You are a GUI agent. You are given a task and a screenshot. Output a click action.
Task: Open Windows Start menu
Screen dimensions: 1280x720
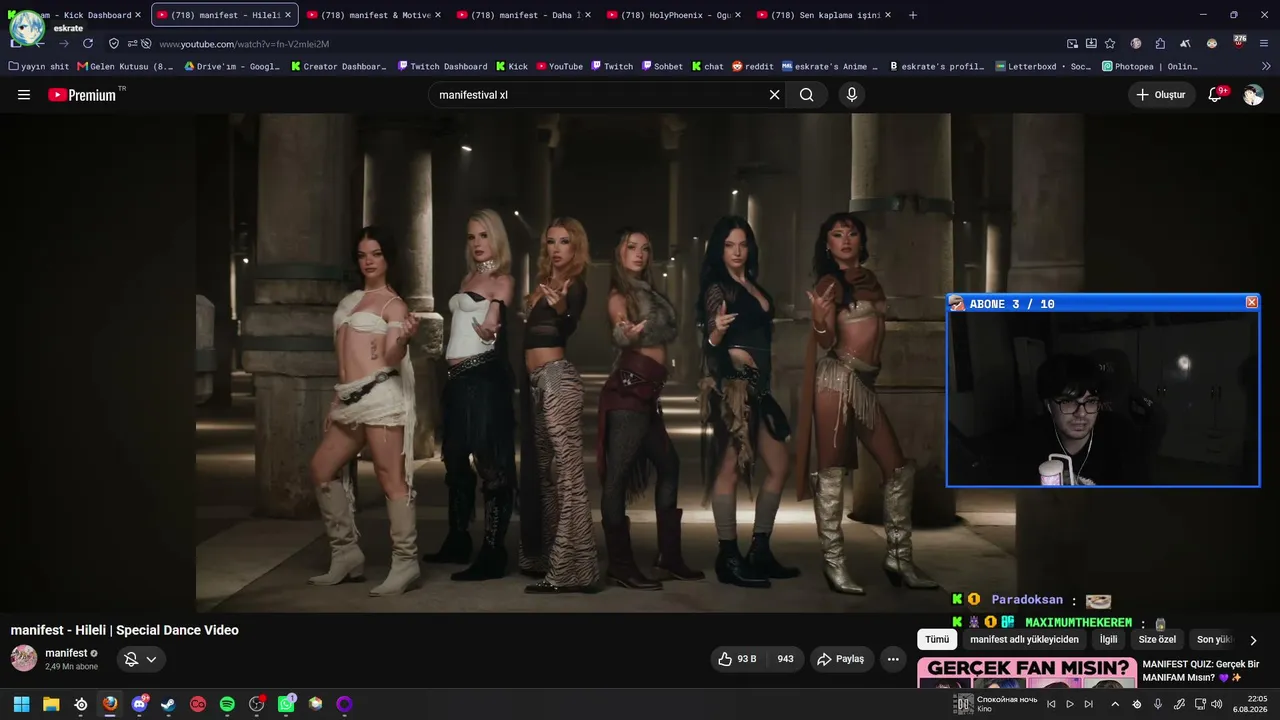coord(21,704)
